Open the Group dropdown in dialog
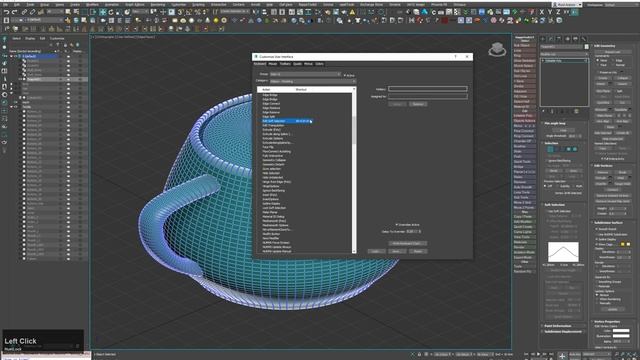The image size is (640, 360). [305, 74]
